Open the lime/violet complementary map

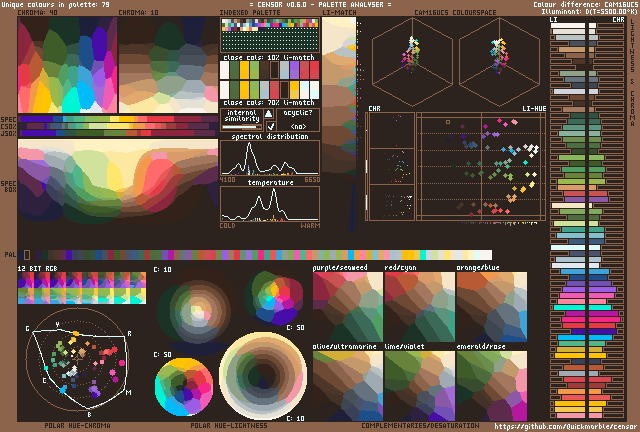pos(420,386)
